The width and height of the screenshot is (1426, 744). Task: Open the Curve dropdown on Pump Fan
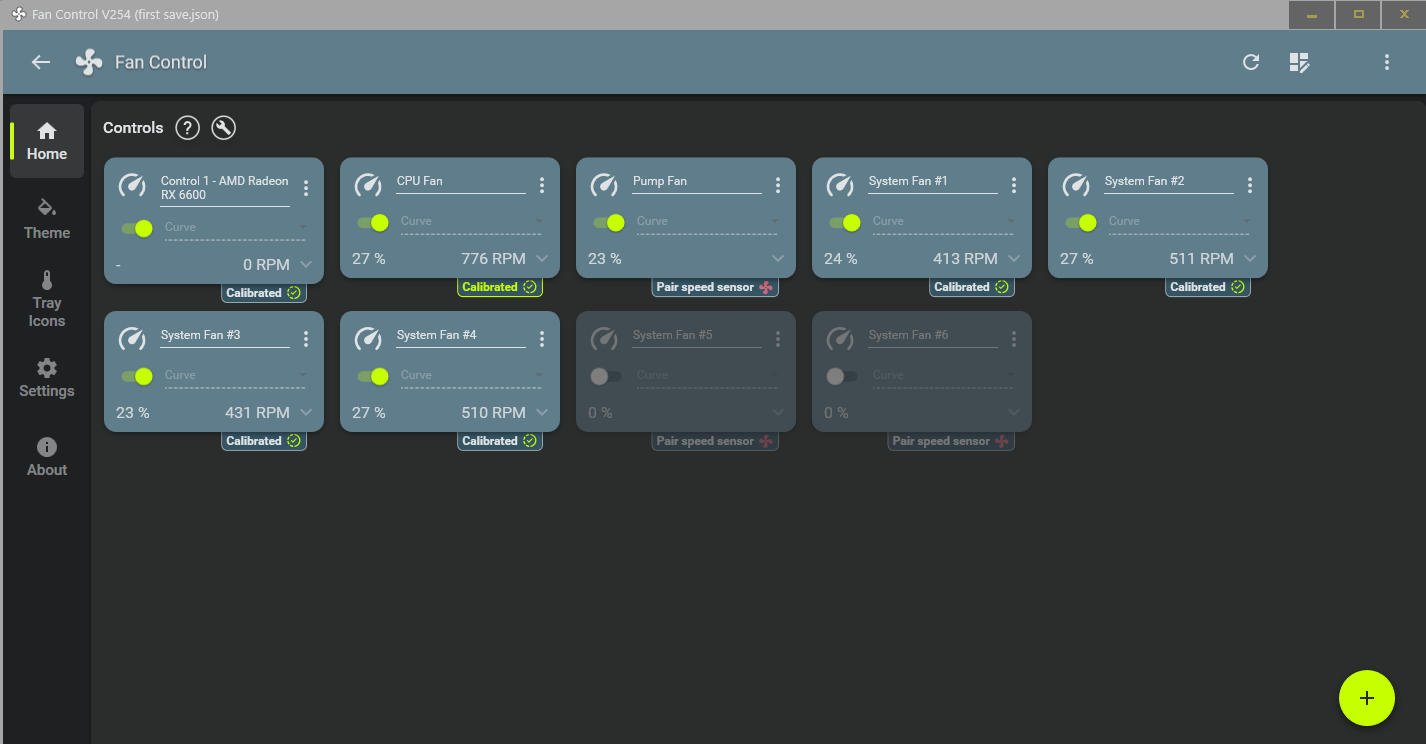coord(709,222)
